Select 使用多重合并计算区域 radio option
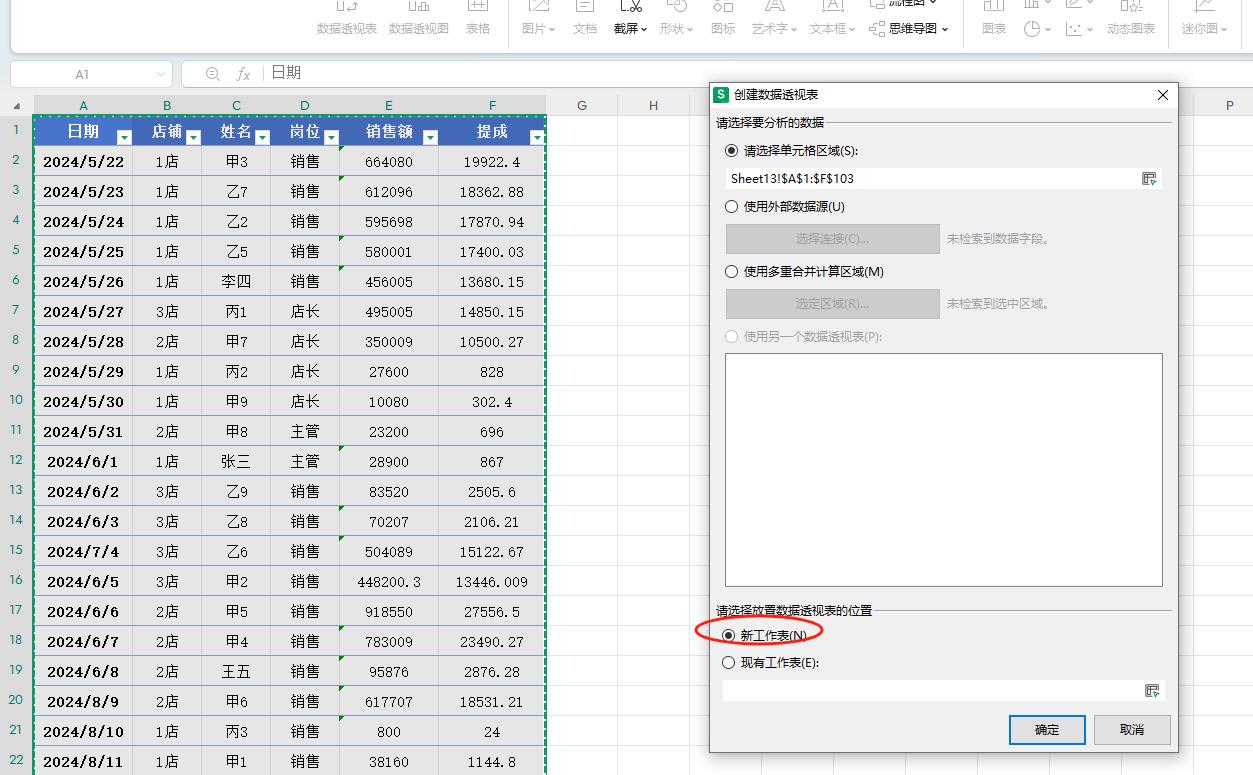1253x775 pixels. tap(731, 272)
